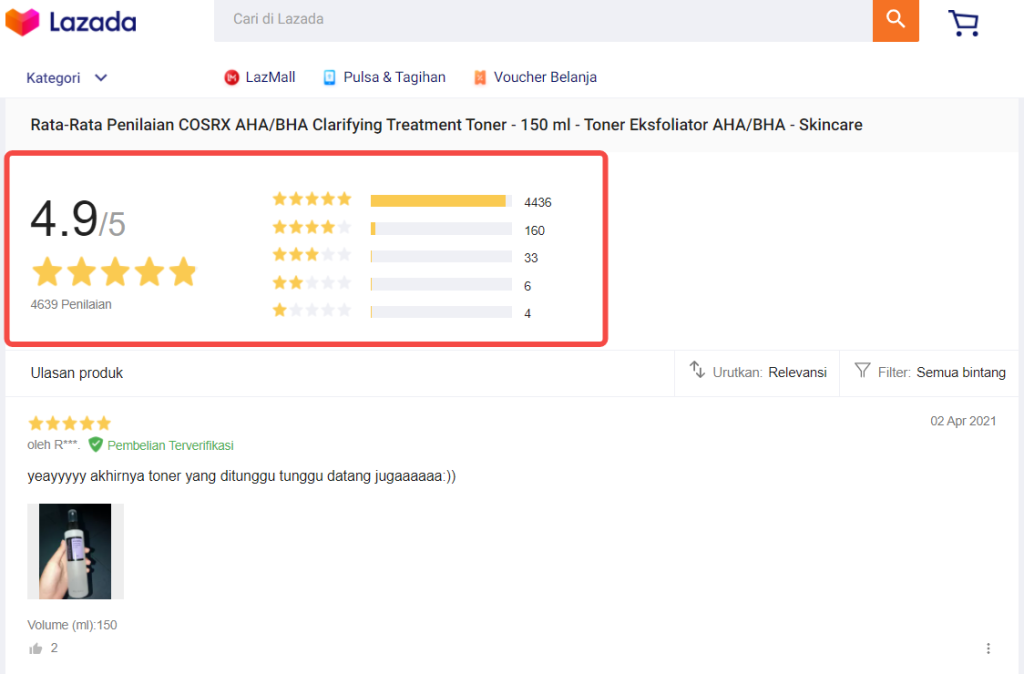This screenshot has width=1024, height=674.
Task: Click the count '160' for four stars
Action: [534, 231]
